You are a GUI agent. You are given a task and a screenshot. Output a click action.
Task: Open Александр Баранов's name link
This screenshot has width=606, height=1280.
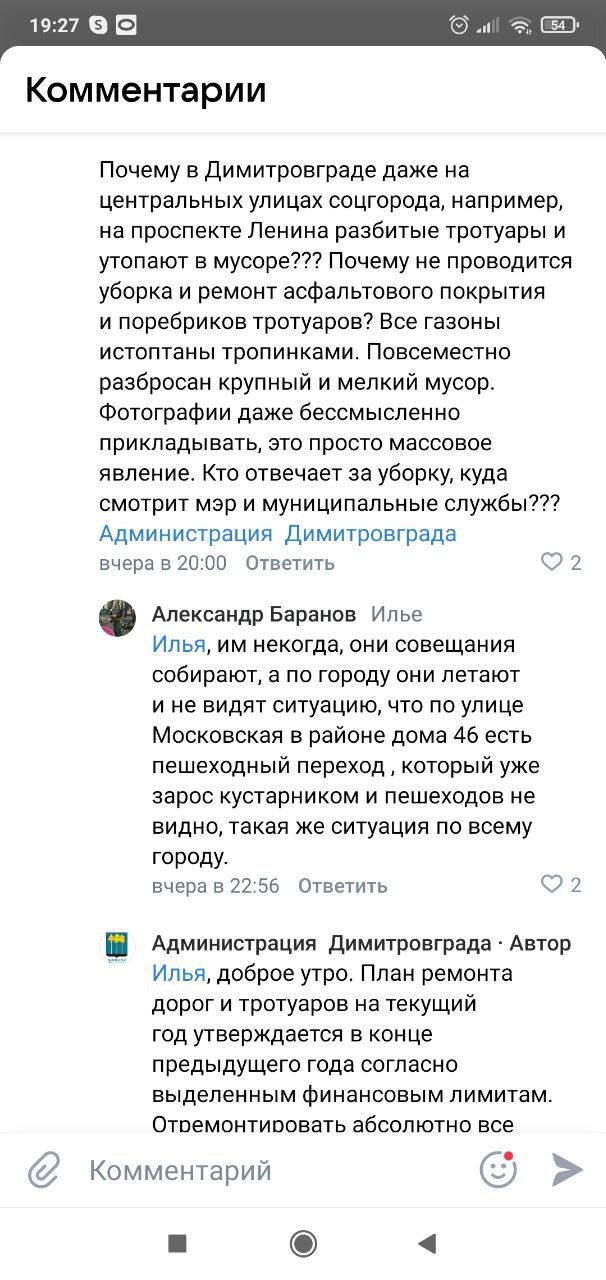click(x=253, y=613)
